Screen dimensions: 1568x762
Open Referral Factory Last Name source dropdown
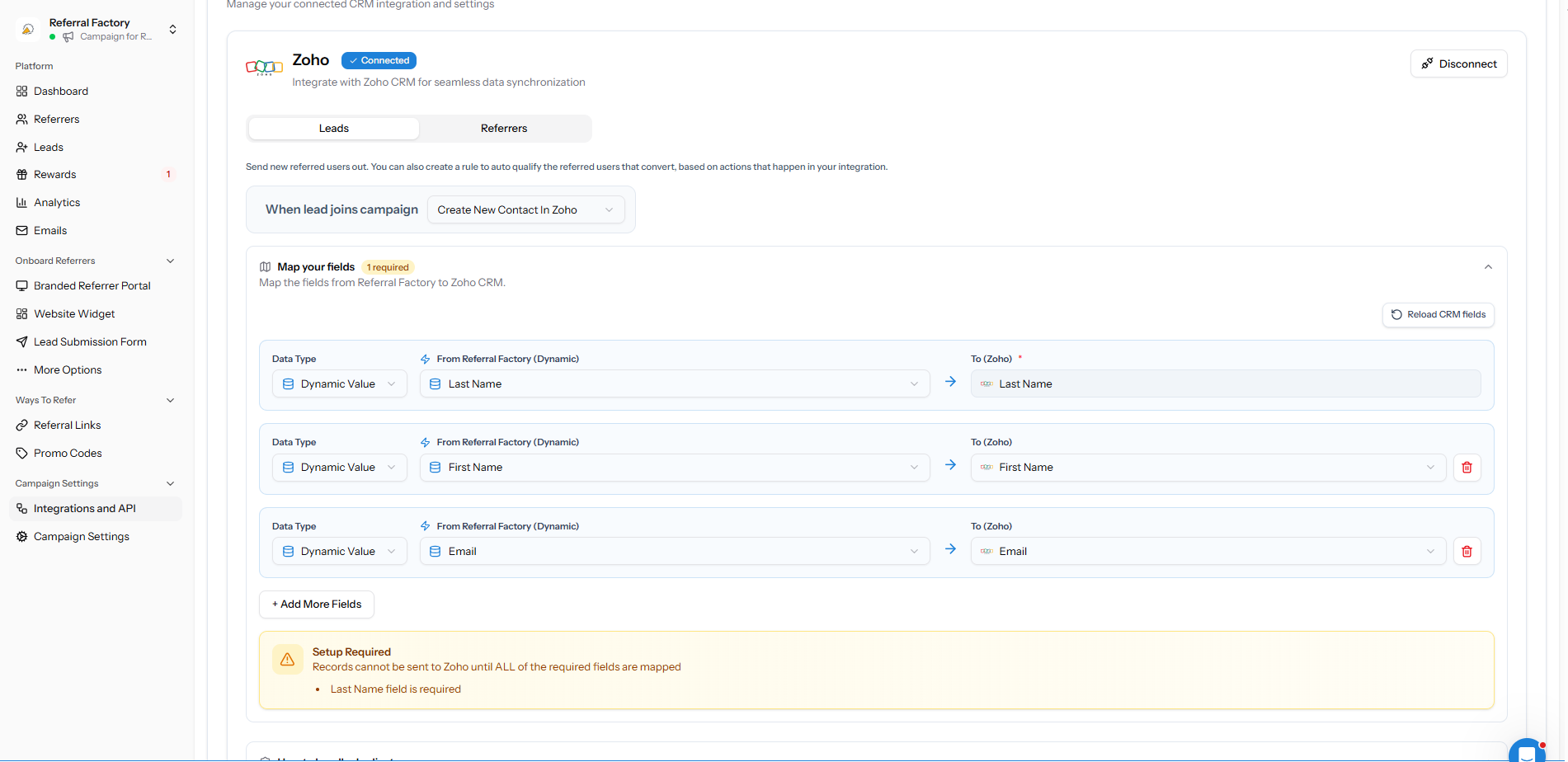pyautogui.click(x=675, y=384)
